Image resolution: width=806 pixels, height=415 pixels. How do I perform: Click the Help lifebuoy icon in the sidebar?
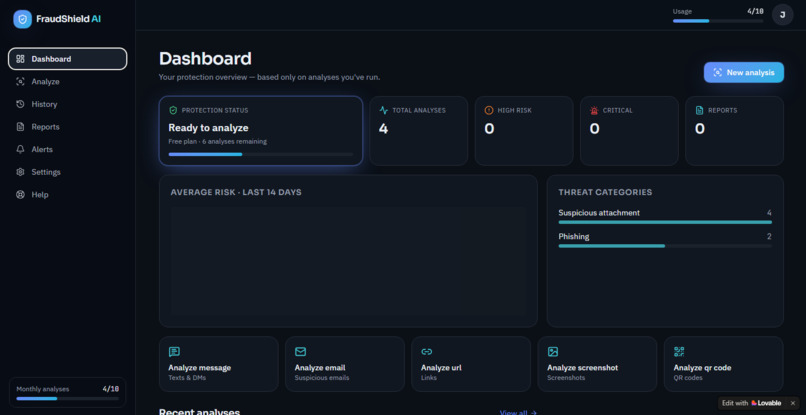click(21, 194)
